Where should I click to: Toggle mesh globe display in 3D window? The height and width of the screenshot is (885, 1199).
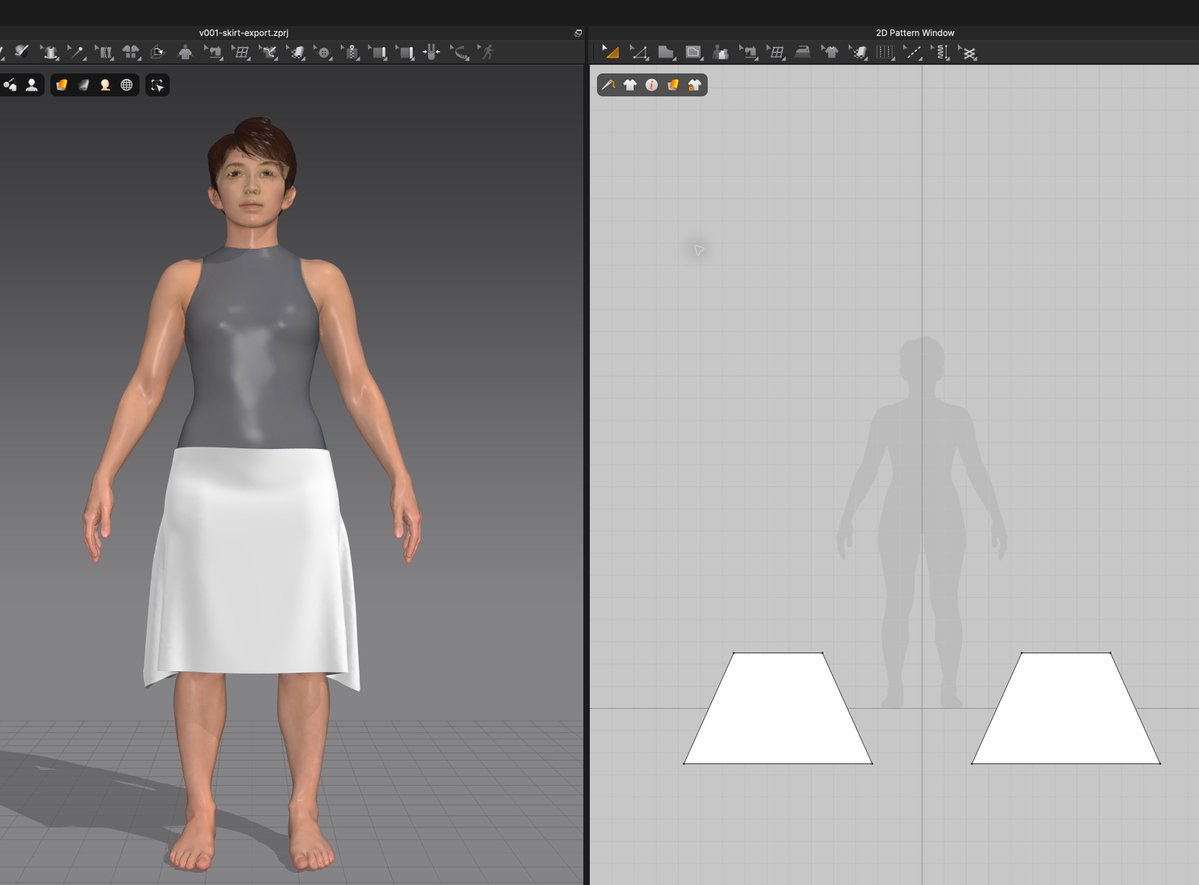tap(127, 85)
